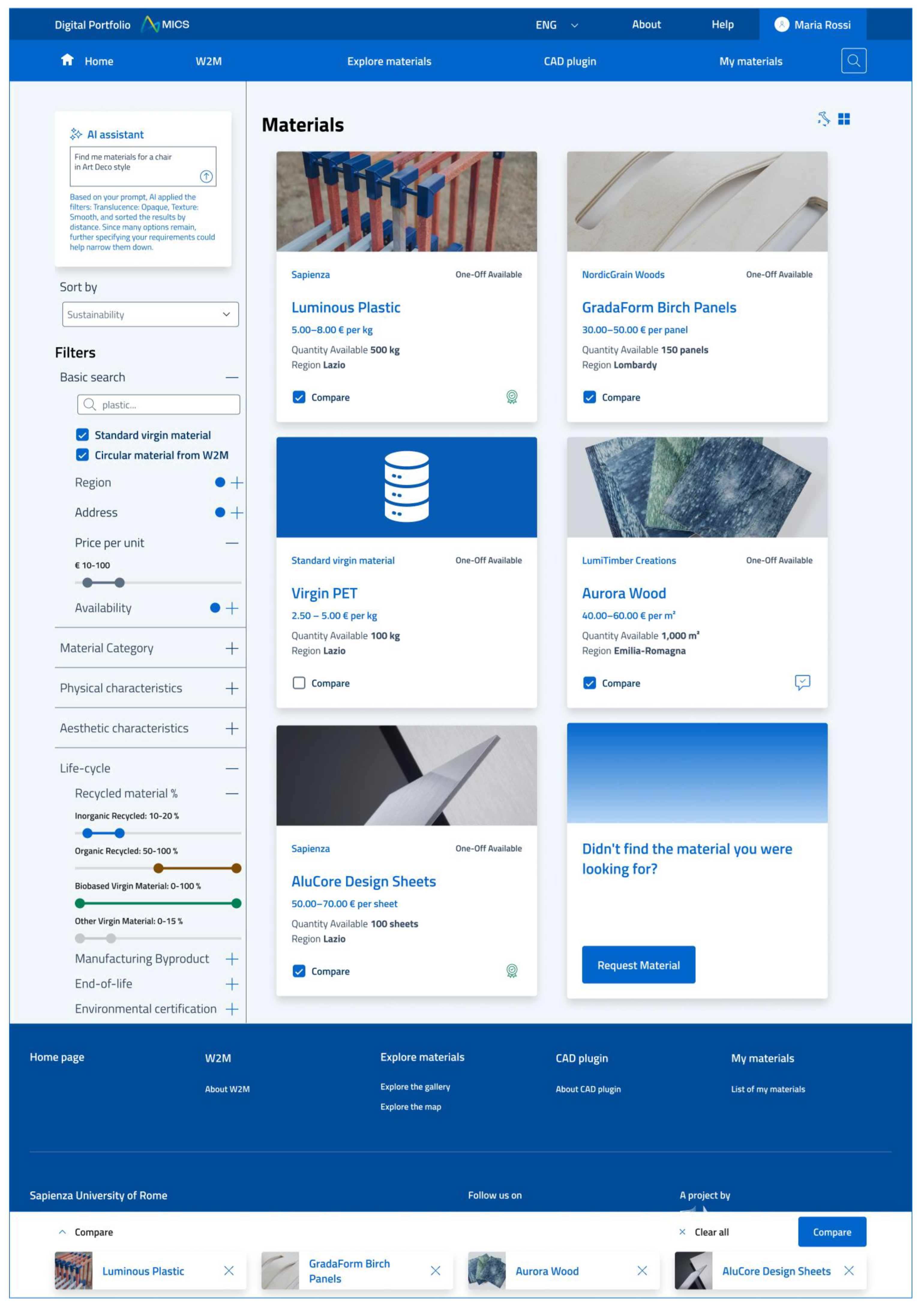Expand Material Category filter section

point(231,648)
